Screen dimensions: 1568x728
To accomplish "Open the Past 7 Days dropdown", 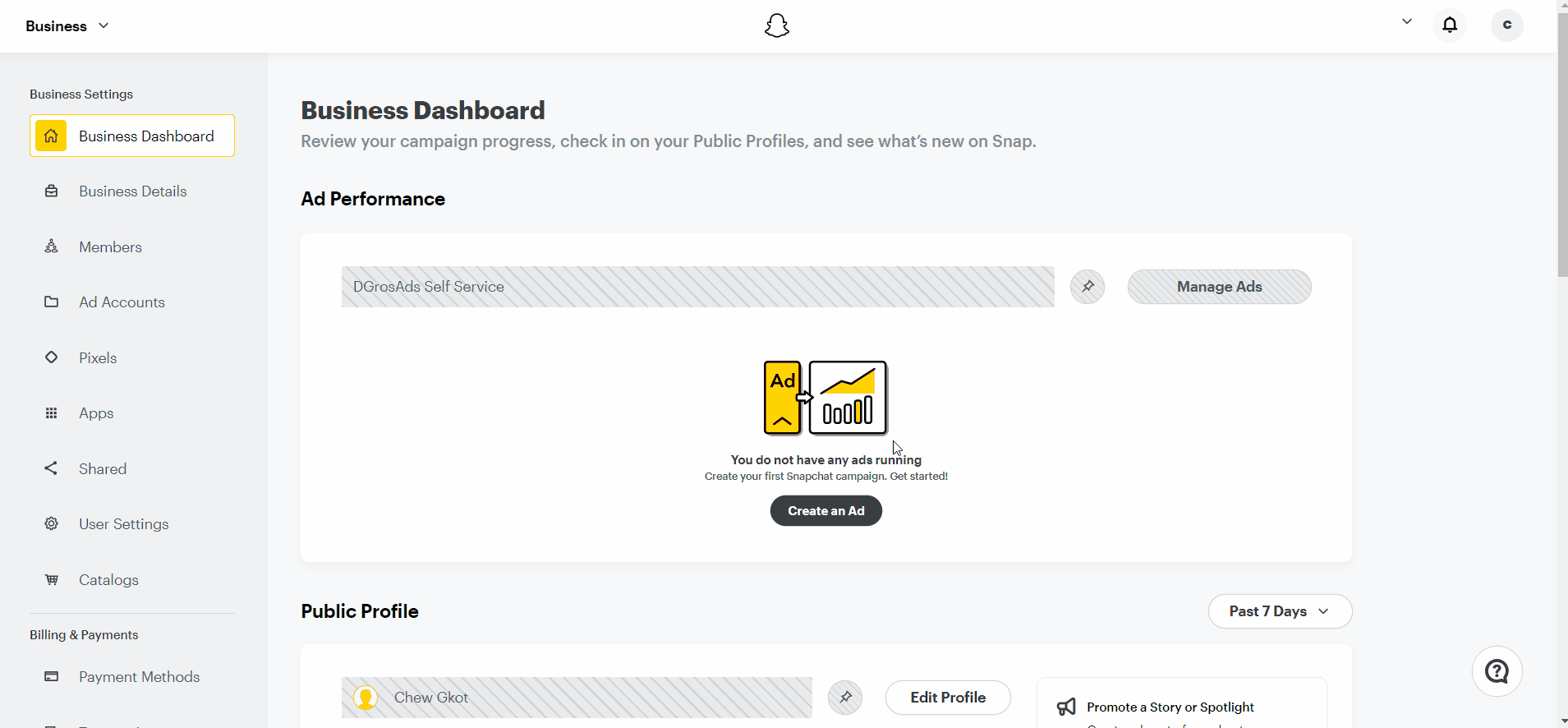I will coord(1280,611).
